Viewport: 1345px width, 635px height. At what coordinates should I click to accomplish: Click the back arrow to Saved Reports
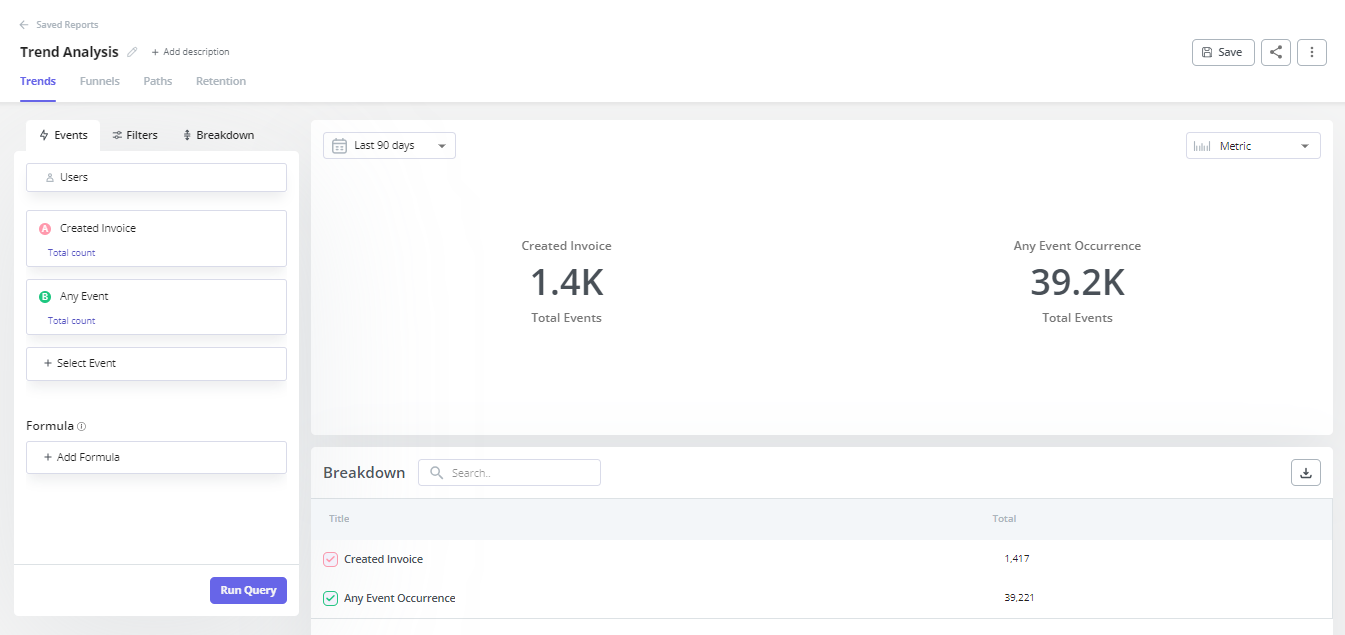[x=24, y=25]
